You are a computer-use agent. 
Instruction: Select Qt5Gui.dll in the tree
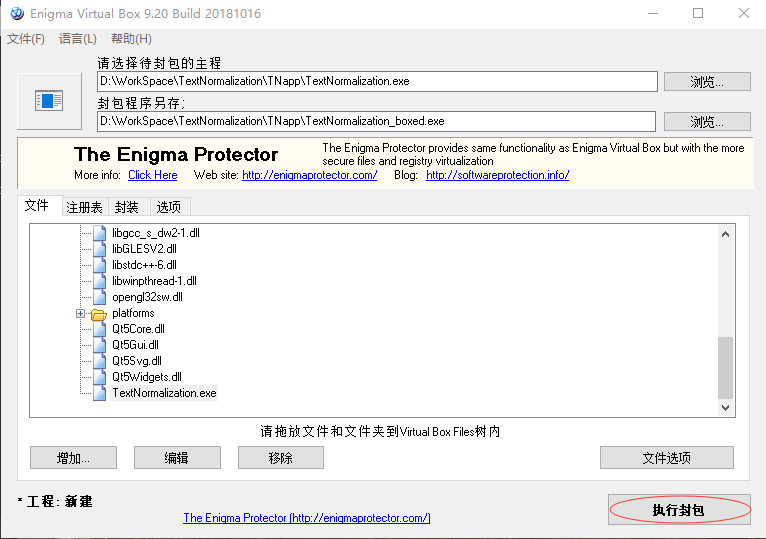135,345
